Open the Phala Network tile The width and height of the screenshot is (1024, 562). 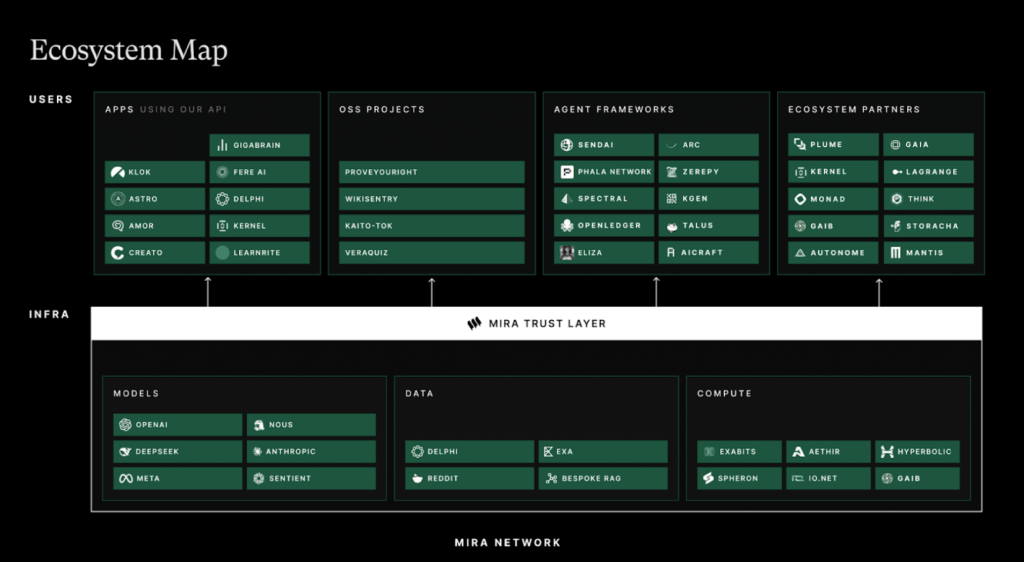tap(605, 172)
